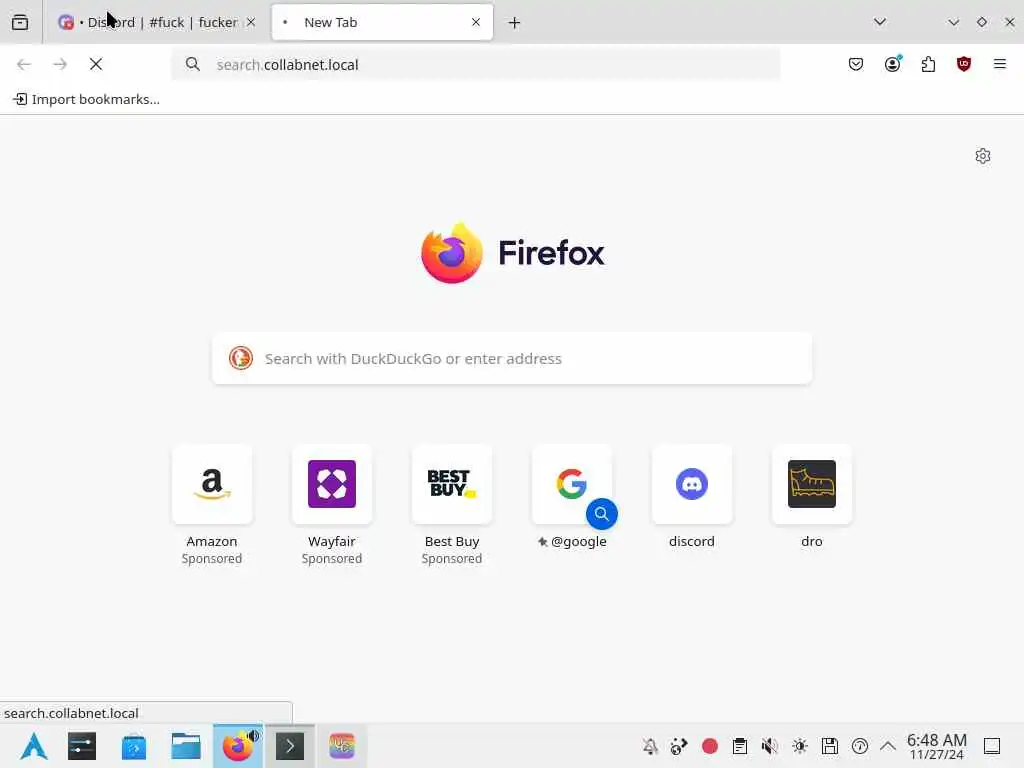
Task: Click the address bar search magnifier icon
Action: [x=193, y=64]
